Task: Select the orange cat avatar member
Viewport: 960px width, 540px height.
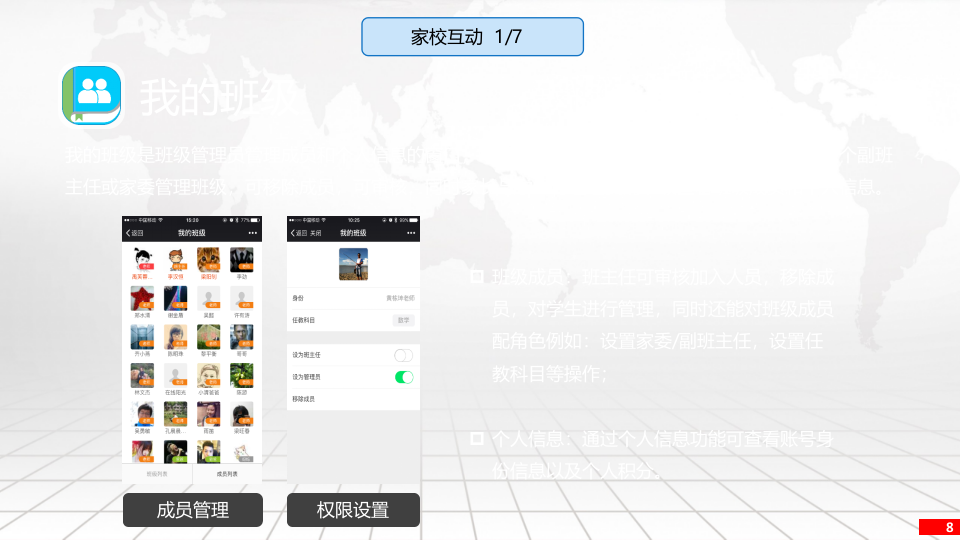Action: 208,260
